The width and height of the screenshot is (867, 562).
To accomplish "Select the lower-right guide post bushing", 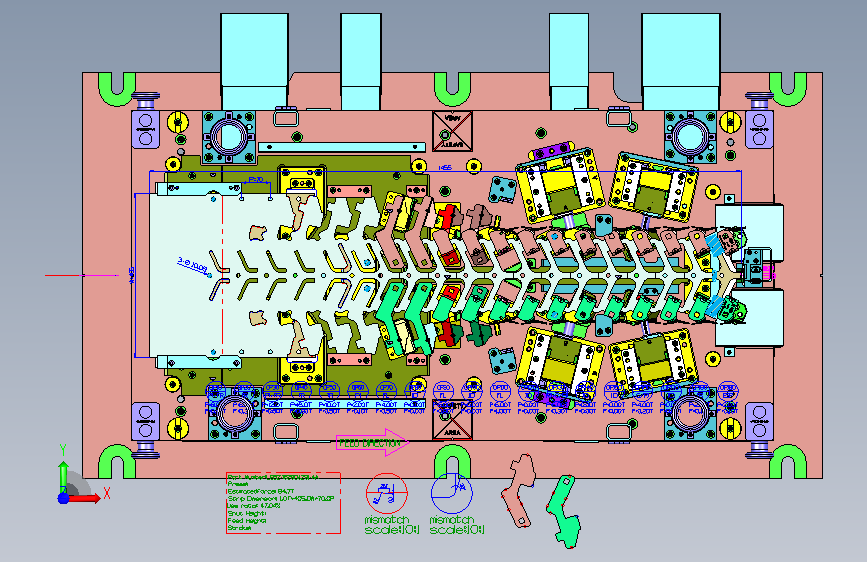I will (690, 413).
